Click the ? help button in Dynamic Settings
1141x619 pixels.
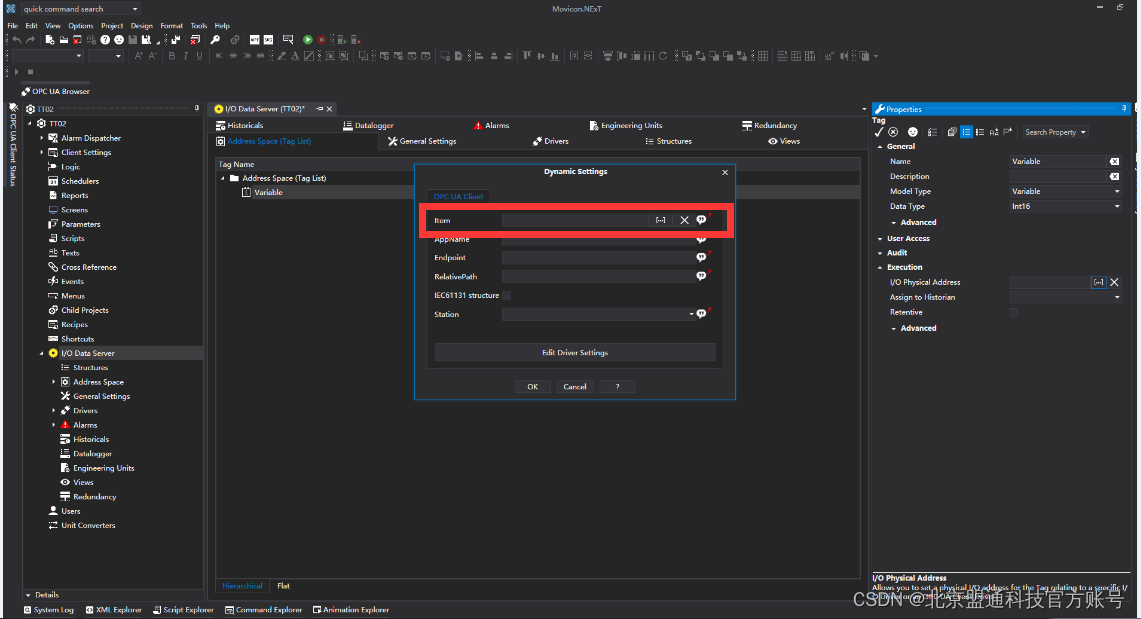(617, 387)
